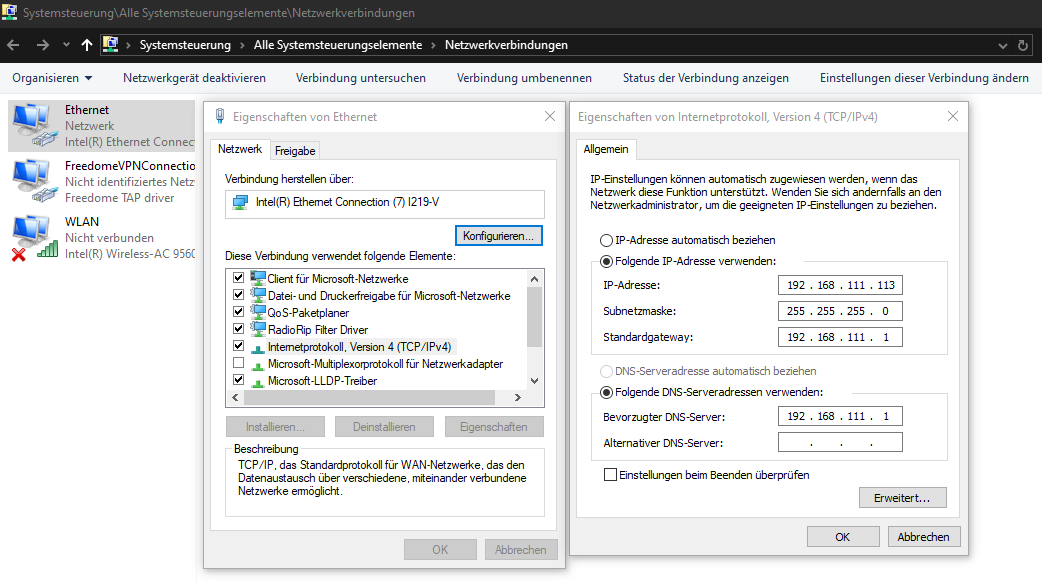Click Verbindung untersuchen in toolbar

tap(361, 78)
